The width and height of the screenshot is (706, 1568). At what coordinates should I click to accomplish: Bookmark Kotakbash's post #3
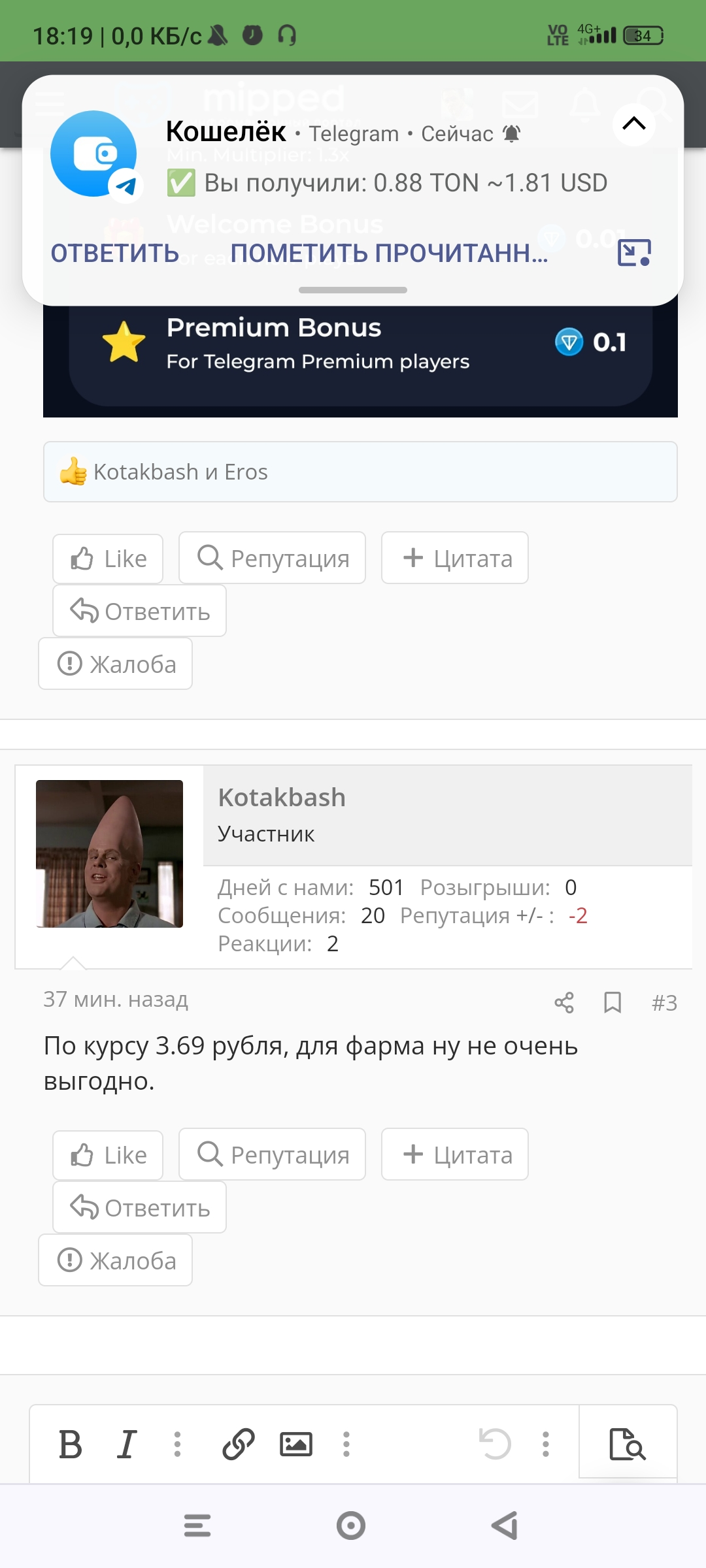pyautogui.click(x=613, y=1002)
